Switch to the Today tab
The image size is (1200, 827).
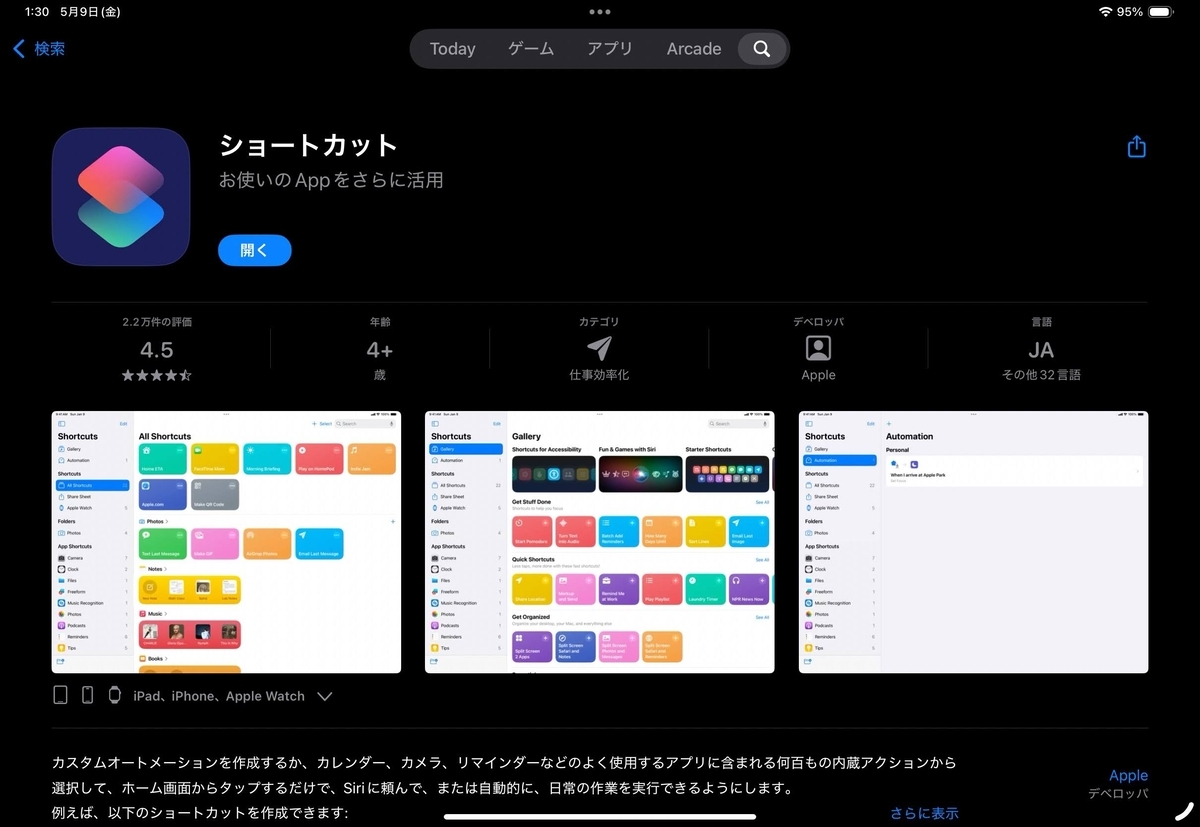pyautogui.click(x=452, y=49)
